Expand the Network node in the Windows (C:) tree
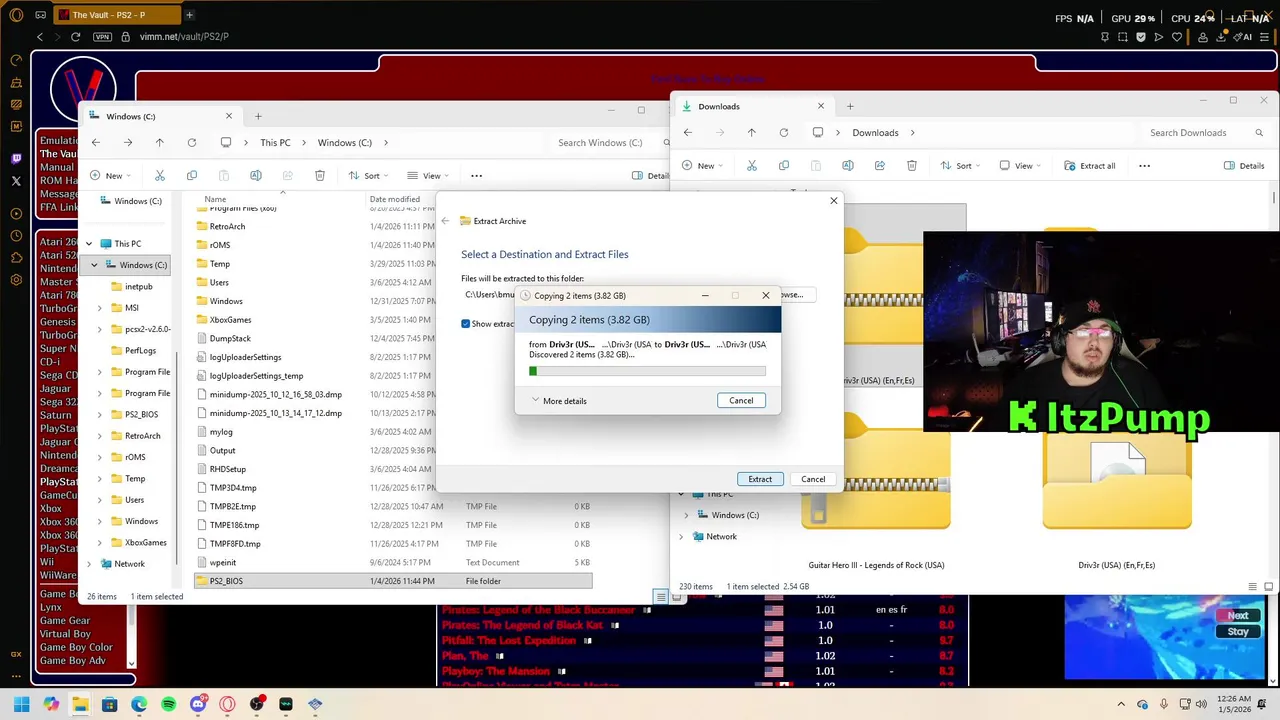The width and height of the screenshot is (1280, 720). (89, 564)
